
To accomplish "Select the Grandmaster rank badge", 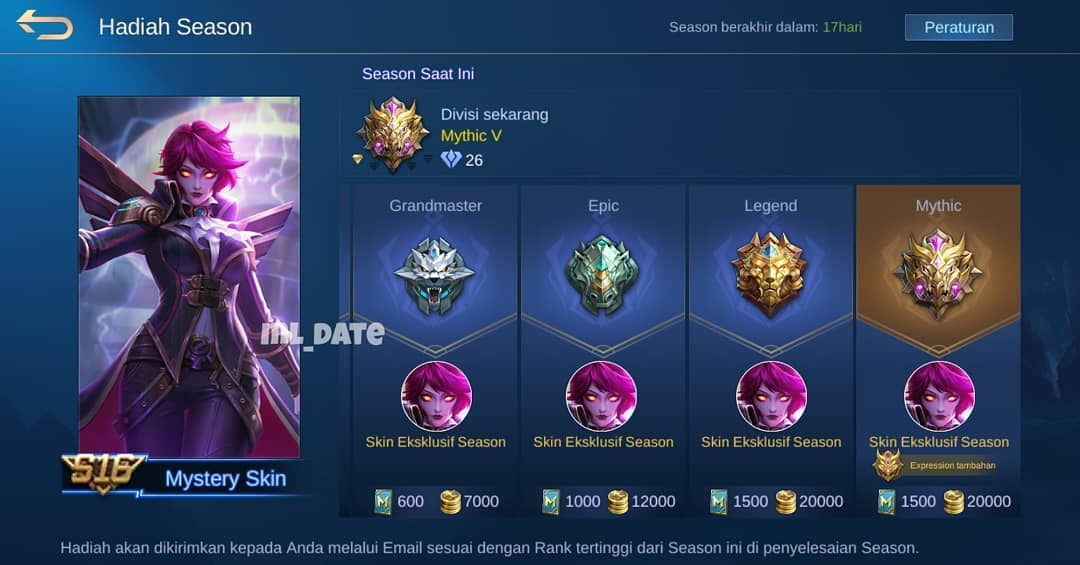I will click(x=434, y=275).
